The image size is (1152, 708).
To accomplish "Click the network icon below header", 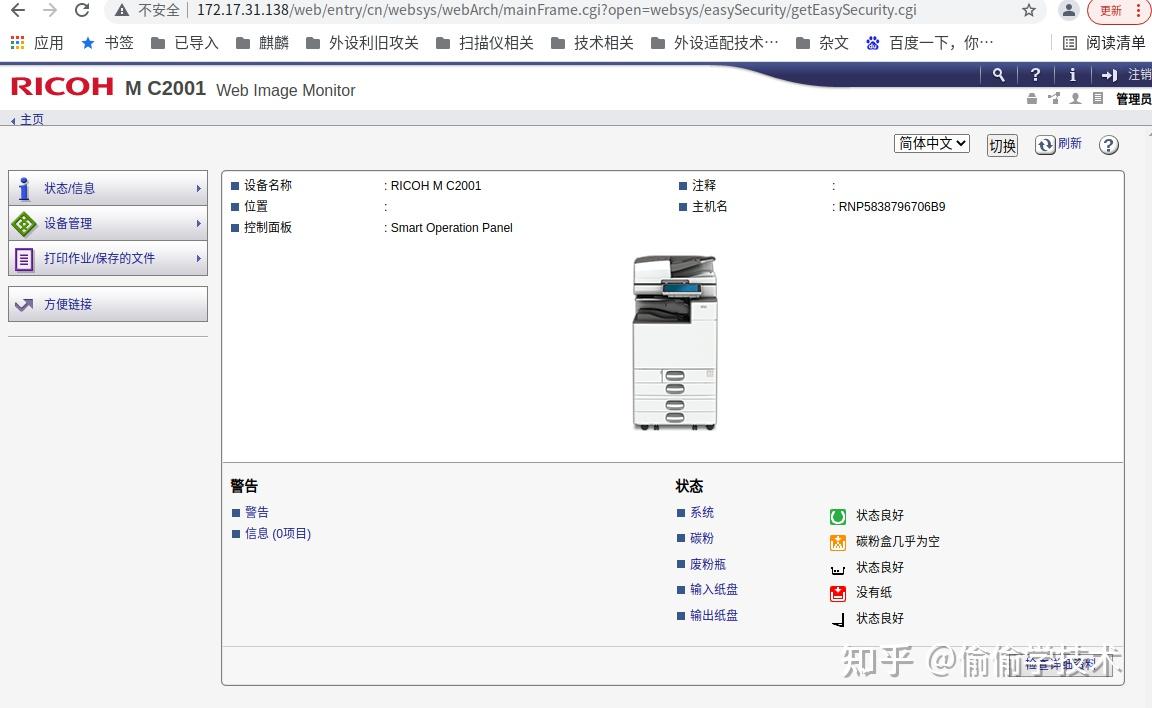I will click(x=1054, y=98).
